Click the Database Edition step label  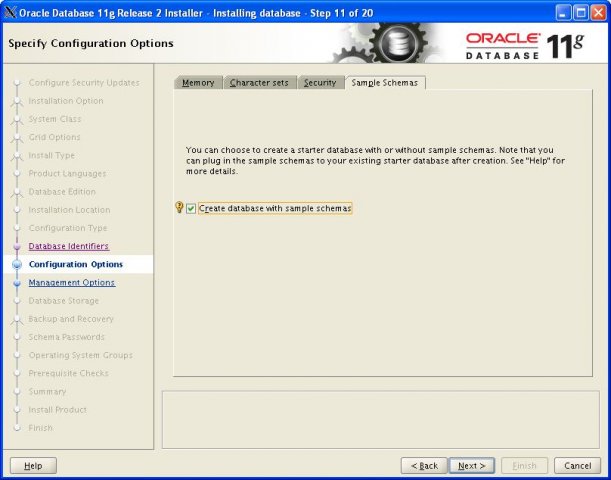tap(62, 192)
